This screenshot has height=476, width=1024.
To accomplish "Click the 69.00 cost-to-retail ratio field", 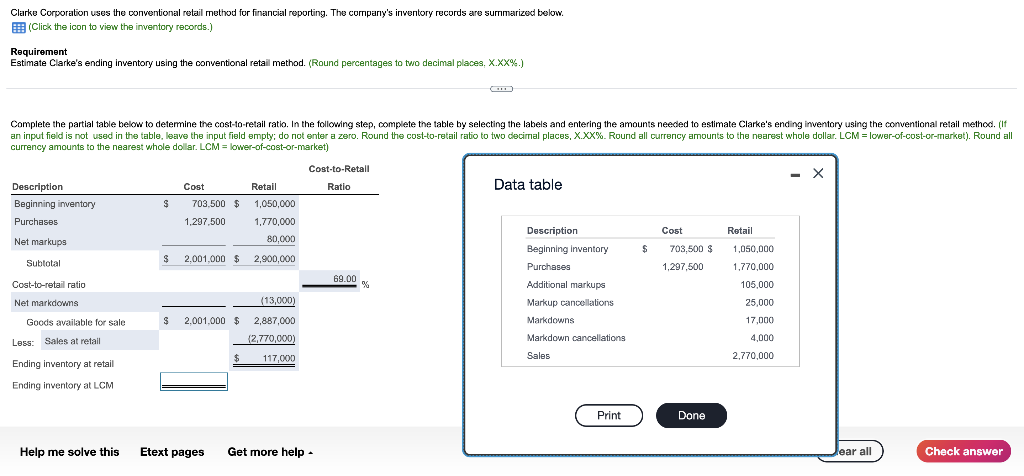I will (329, 279).
